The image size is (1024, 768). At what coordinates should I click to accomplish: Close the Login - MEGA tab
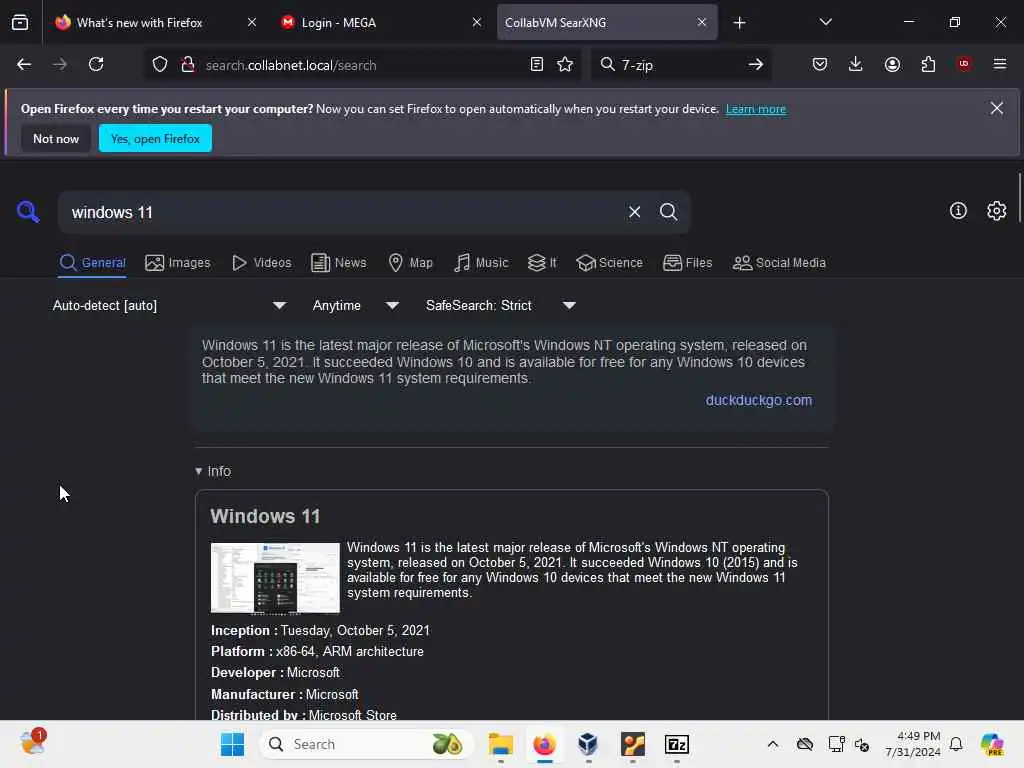click(477, 22)
